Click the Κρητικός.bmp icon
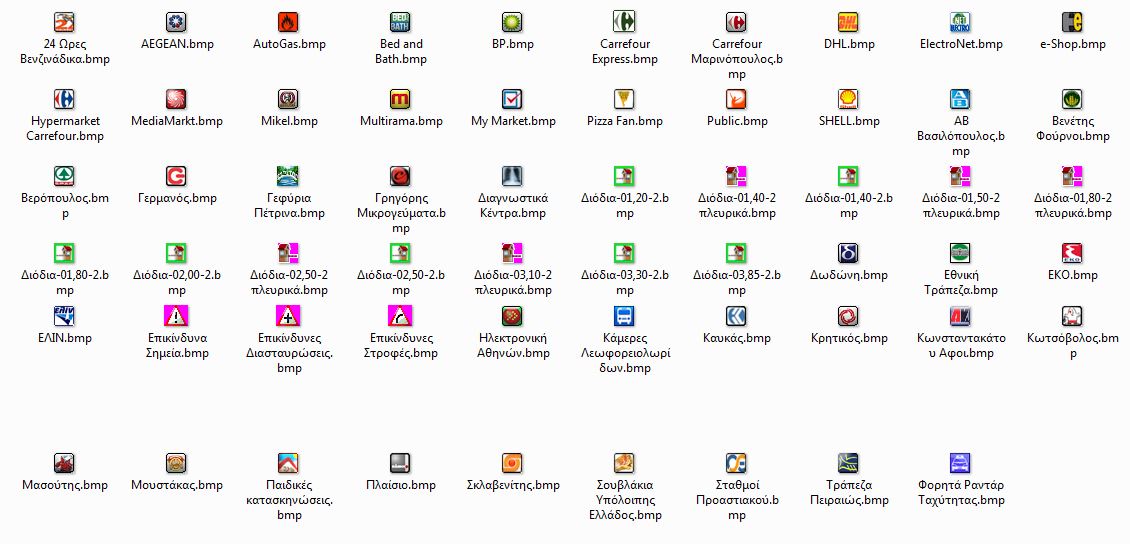Image resolution: width=1130 pixels, height=544 pixels. pyautogui.click(x=848, y=316)
